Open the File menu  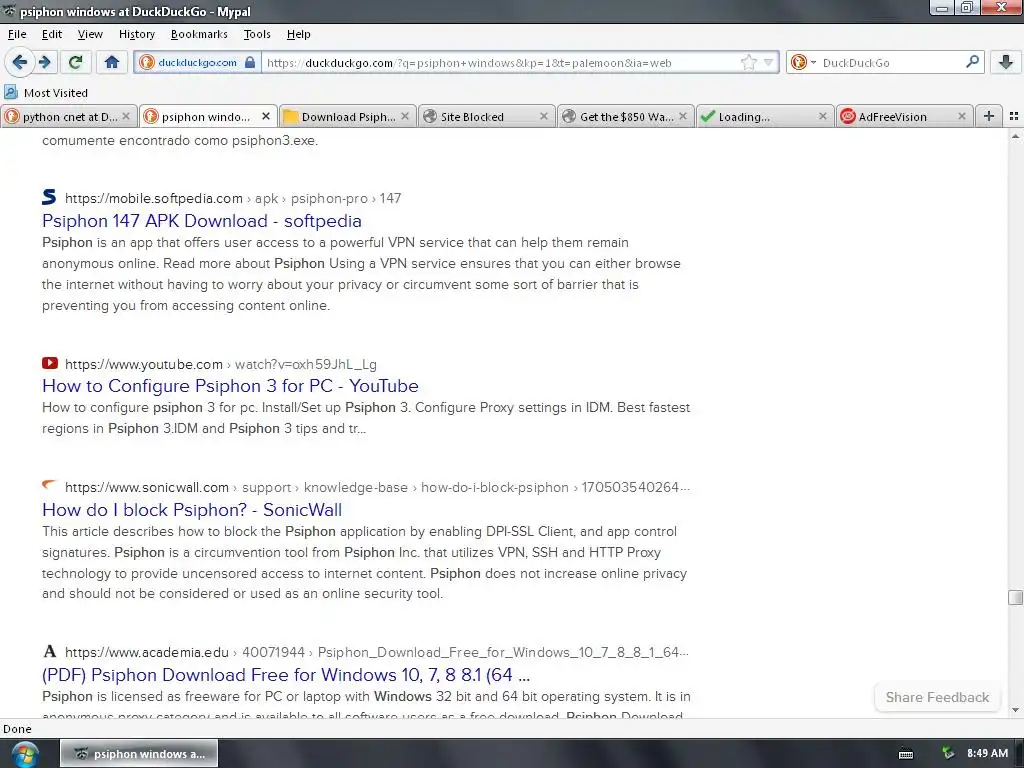pos(17,34)
